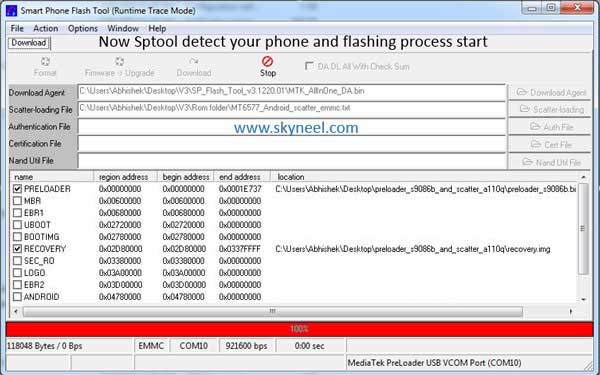
Task: Click the name column header
Action: pos(52,177)
